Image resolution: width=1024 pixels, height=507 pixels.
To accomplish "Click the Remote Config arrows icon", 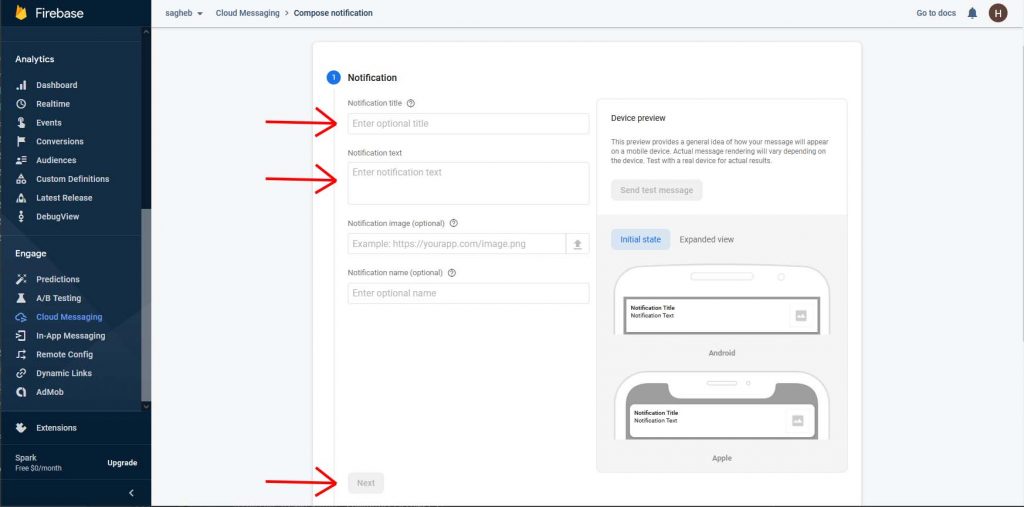I will 22,355.
